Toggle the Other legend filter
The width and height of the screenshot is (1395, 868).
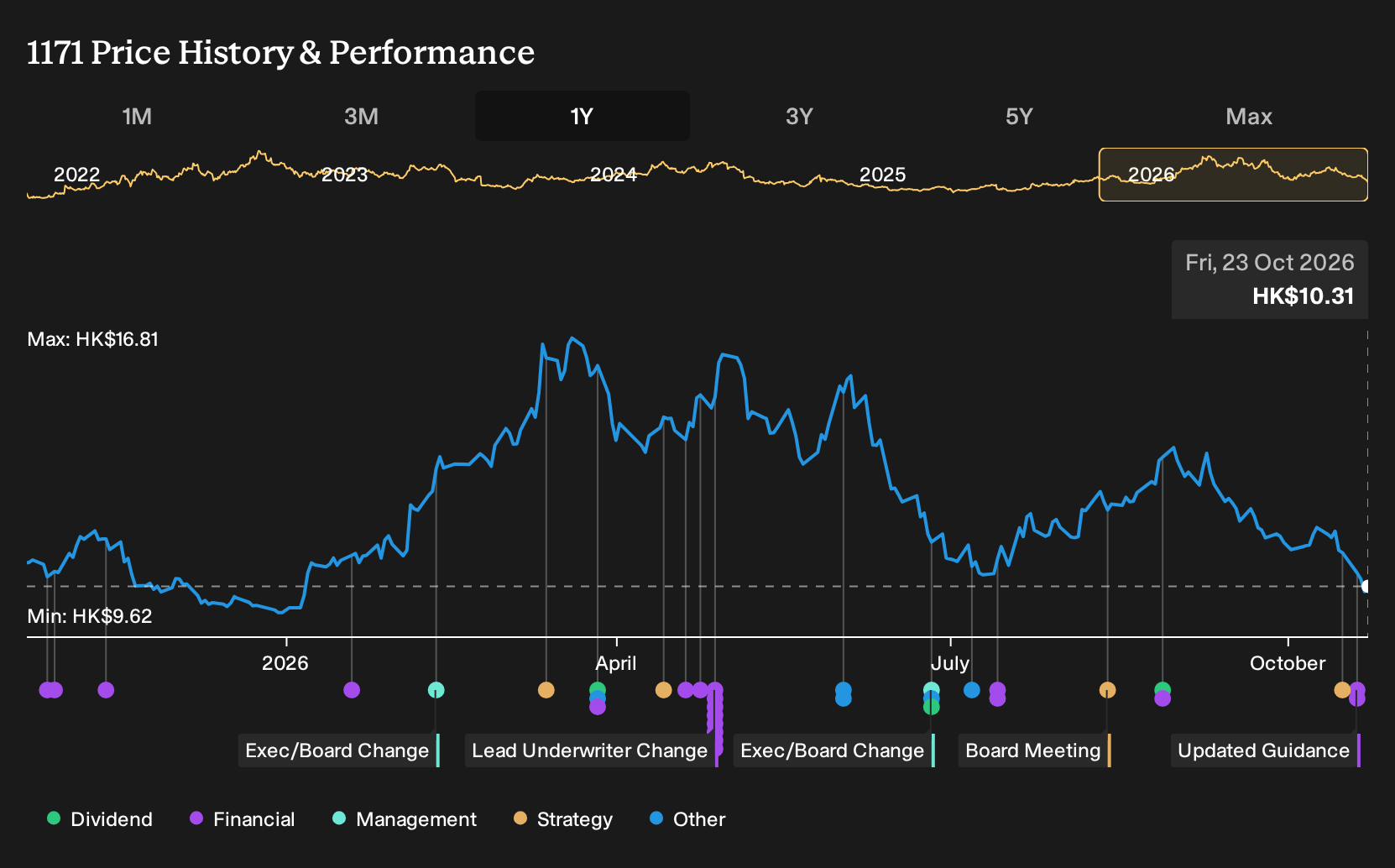point(687,819)
